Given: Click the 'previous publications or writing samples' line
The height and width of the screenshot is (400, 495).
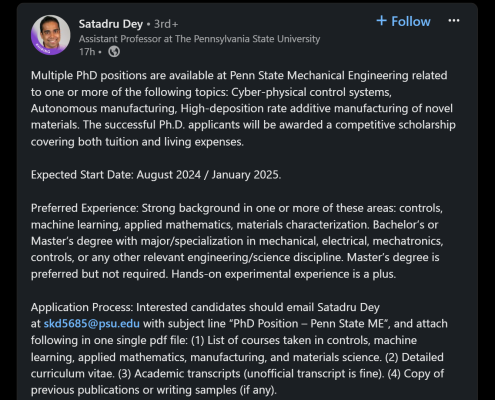Looking at the screenshot, I should tap(154, 390).
